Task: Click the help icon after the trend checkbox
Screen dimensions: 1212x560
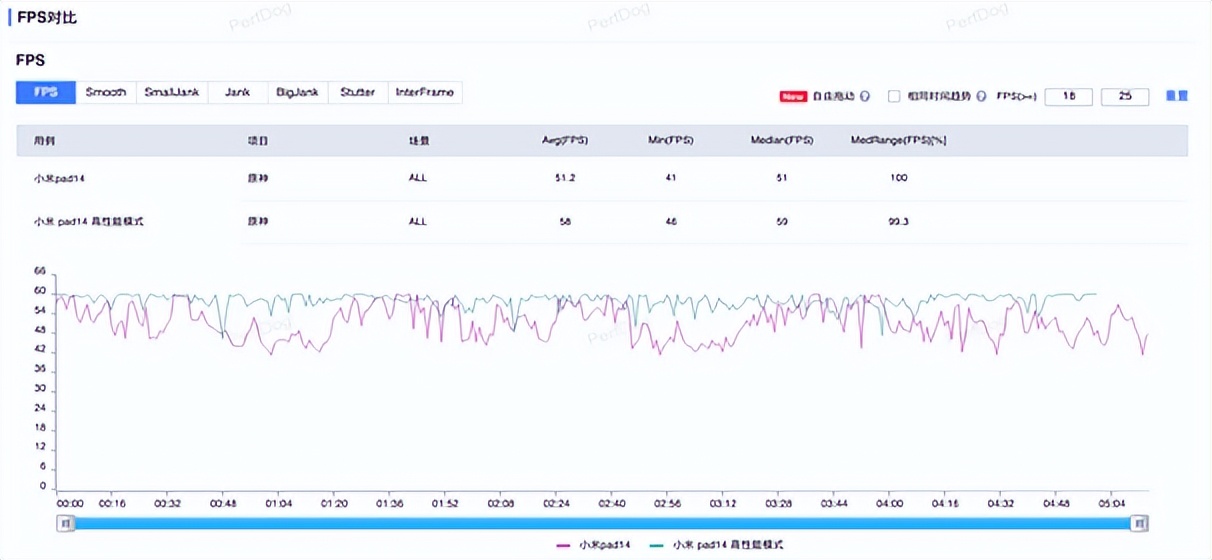Action: pos(981,97)
